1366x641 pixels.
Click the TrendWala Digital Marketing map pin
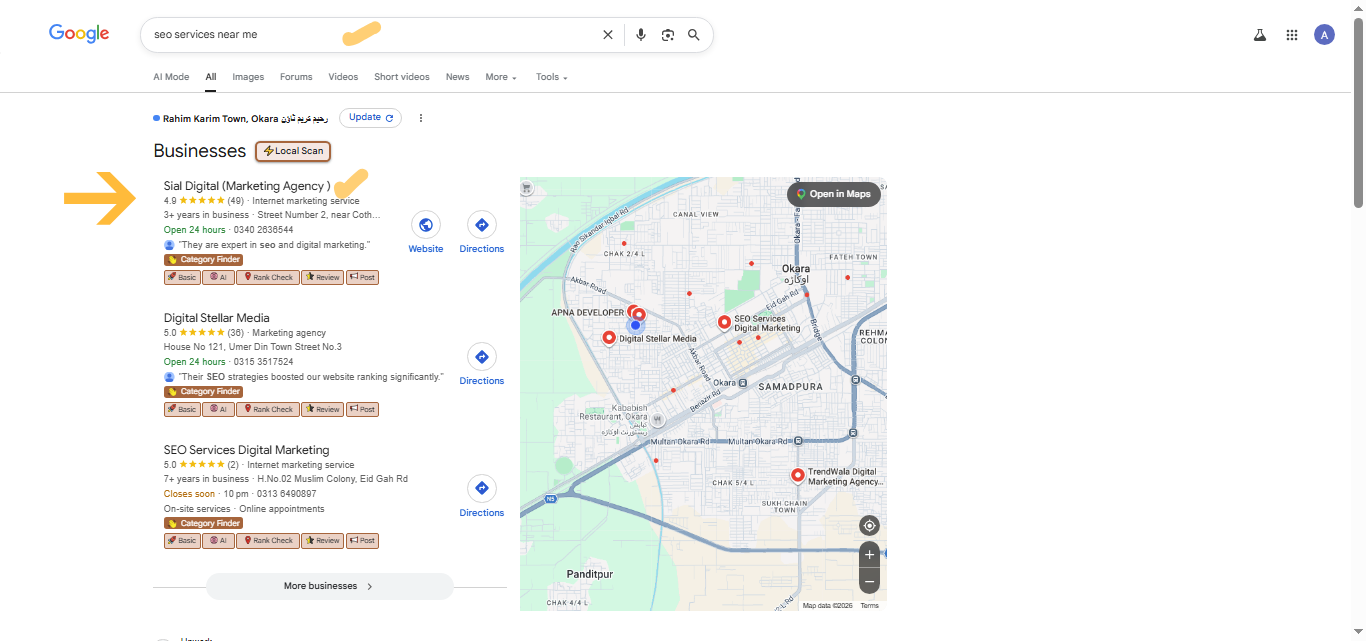(798, 476)
